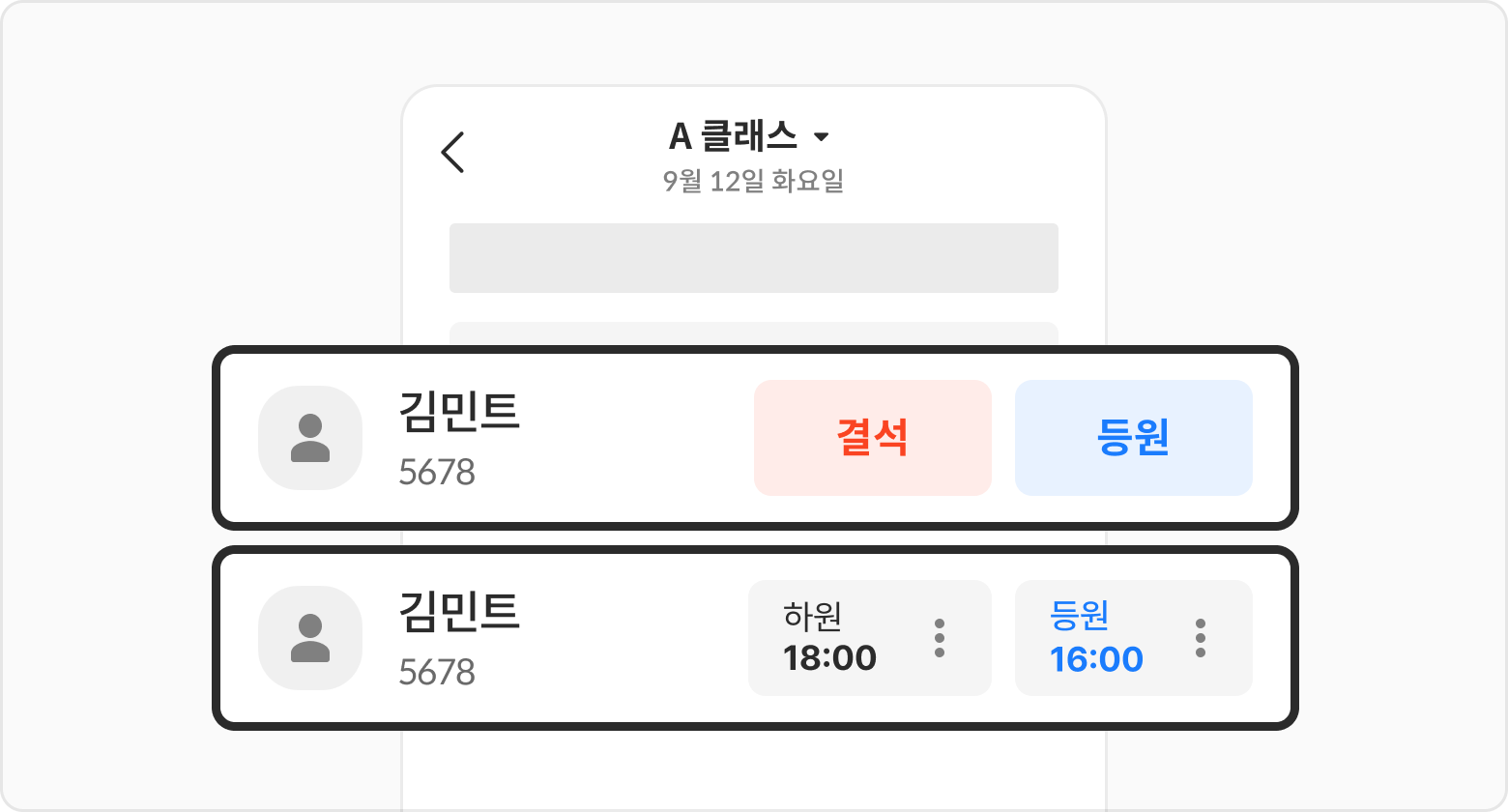
Task: Click the wide gray bar below the date
Action: 753,258
